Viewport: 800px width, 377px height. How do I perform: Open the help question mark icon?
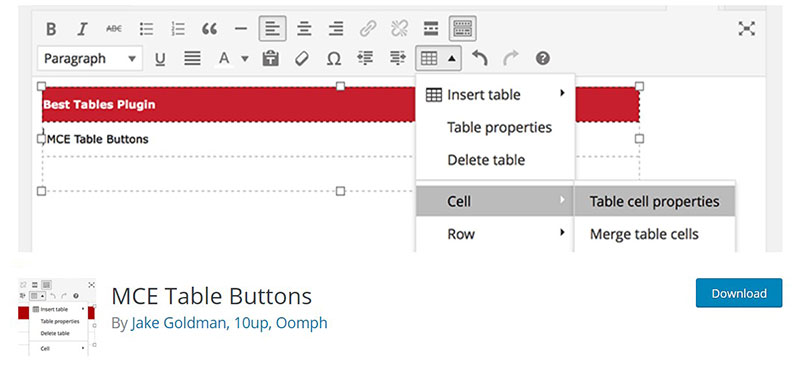coord(542,58)
